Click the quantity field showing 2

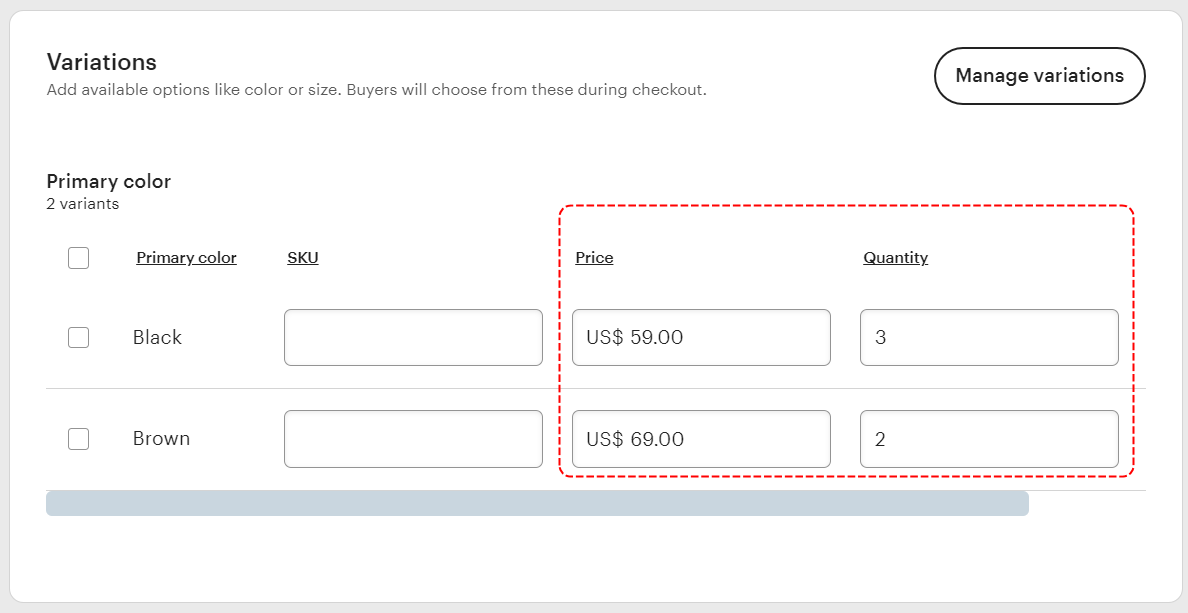click(988, 438)
